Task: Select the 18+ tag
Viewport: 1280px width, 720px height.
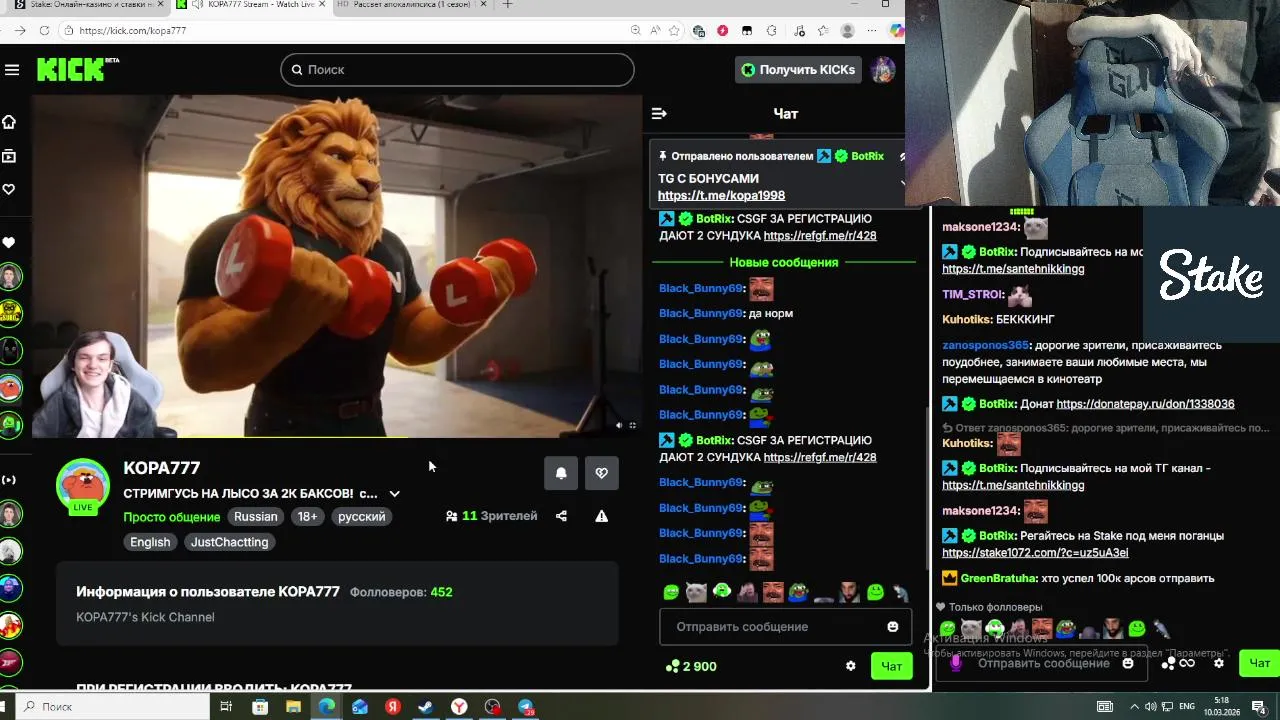Action: coord(307,517)
